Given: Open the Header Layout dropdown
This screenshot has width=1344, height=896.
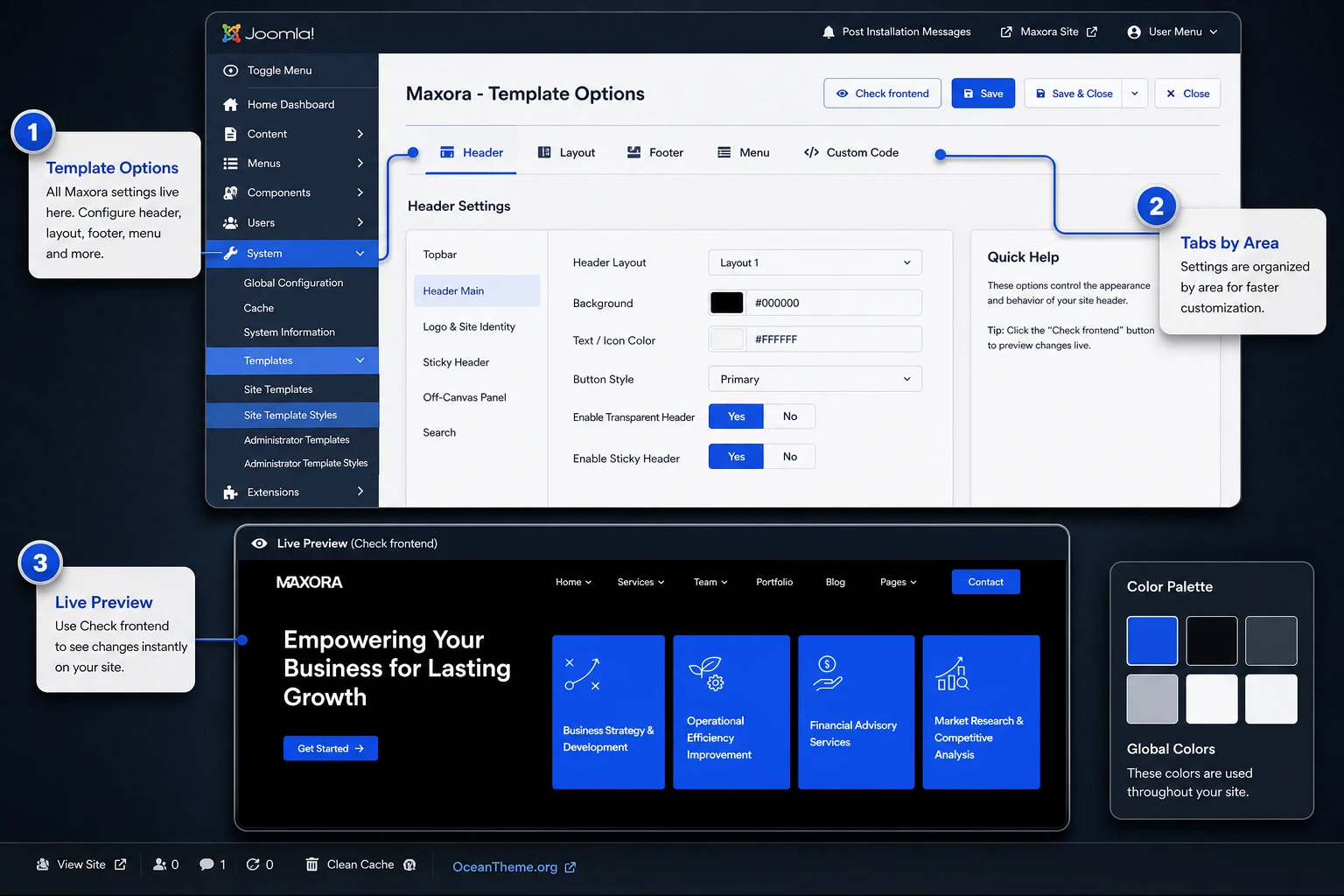Looking at the screenshot, I should click(x=815, y=262).
